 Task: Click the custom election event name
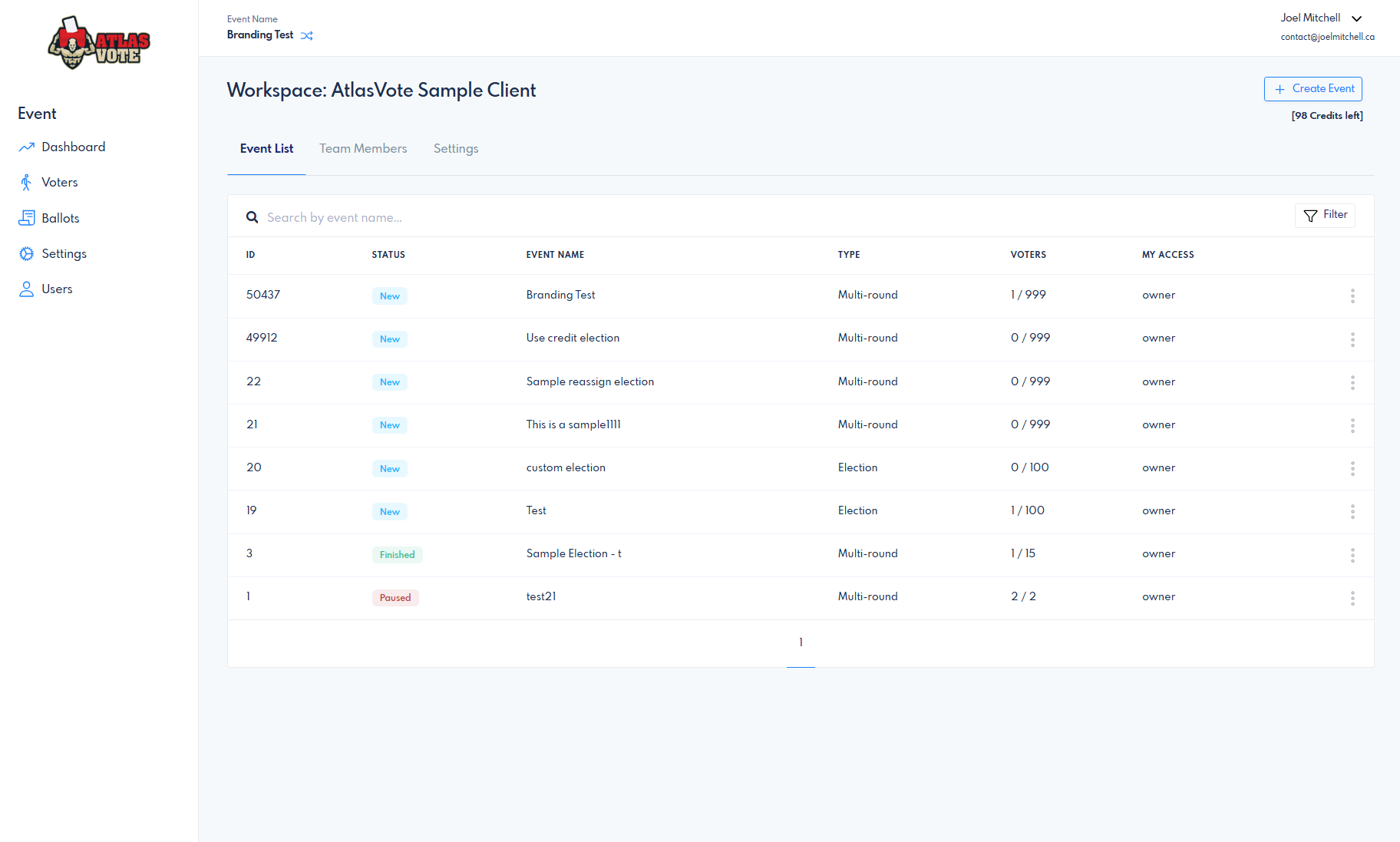[566, 467]
